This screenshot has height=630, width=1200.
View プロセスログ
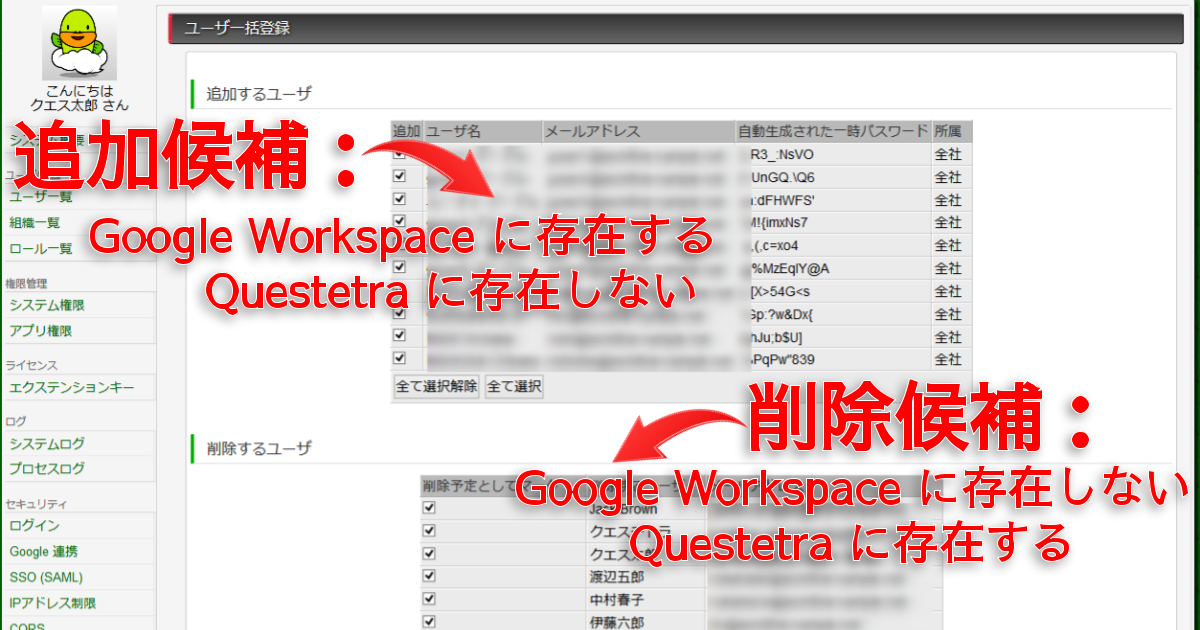point(47,469)
